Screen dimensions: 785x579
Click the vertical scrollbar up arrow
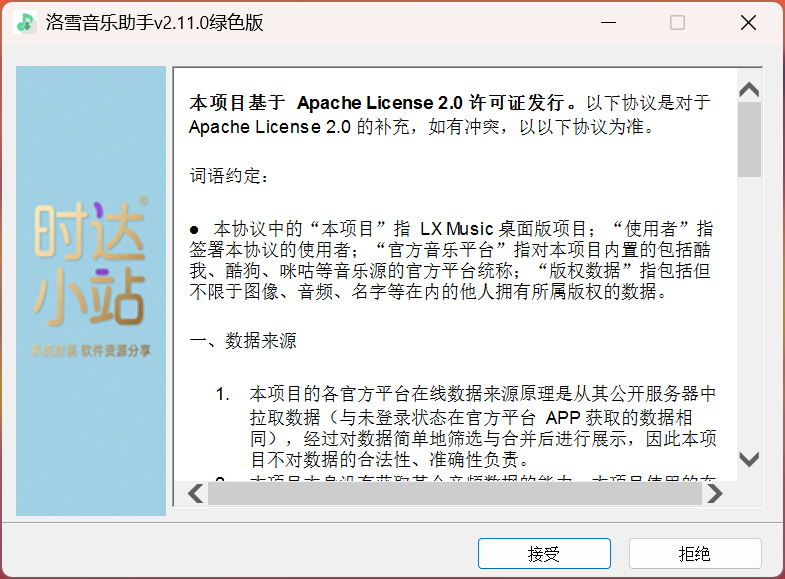749,90
